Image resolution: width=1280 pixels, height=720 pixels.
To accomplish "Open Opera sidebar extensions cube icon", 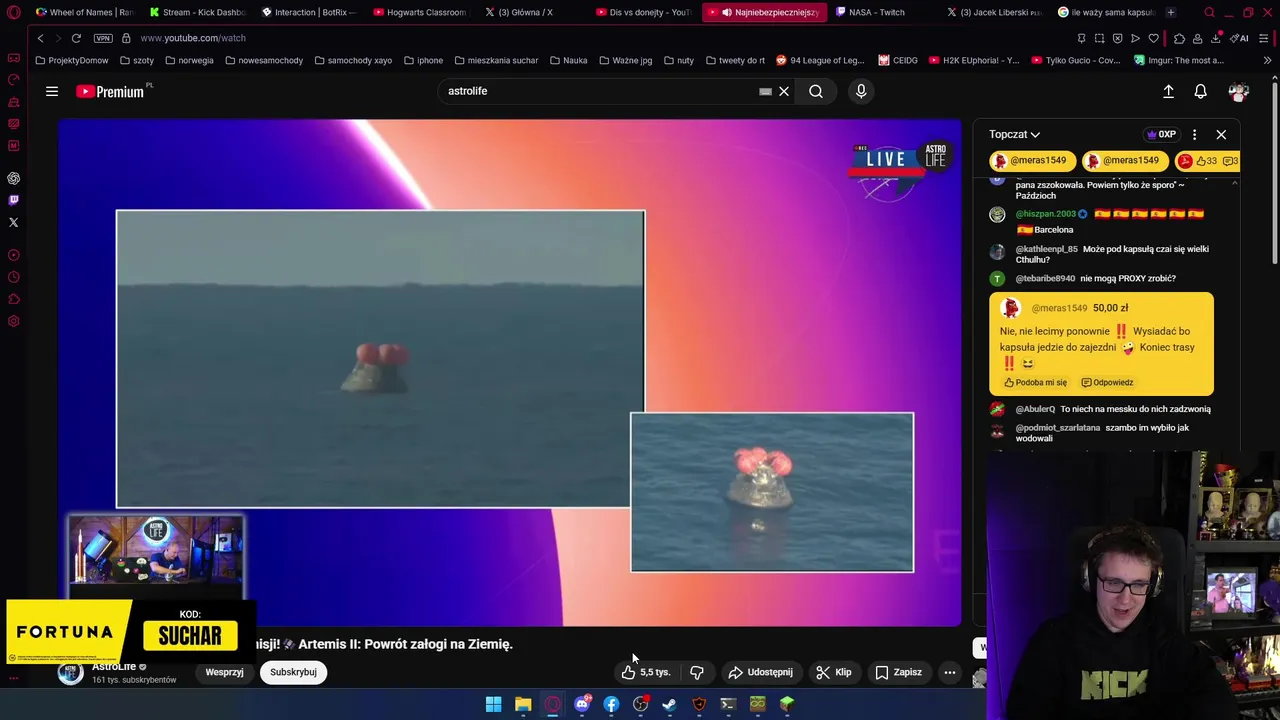I will pyautogui.click(x=13, y=299).
